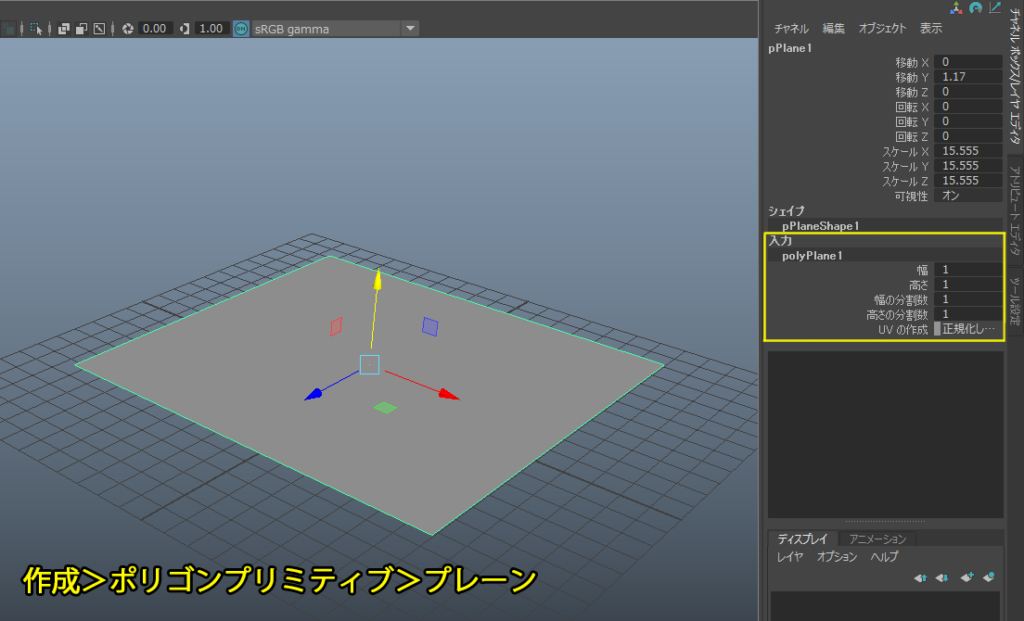Toggle the gamma contrast icon
The width and height of the screenshot is (1024, 621).
(185, 29)
